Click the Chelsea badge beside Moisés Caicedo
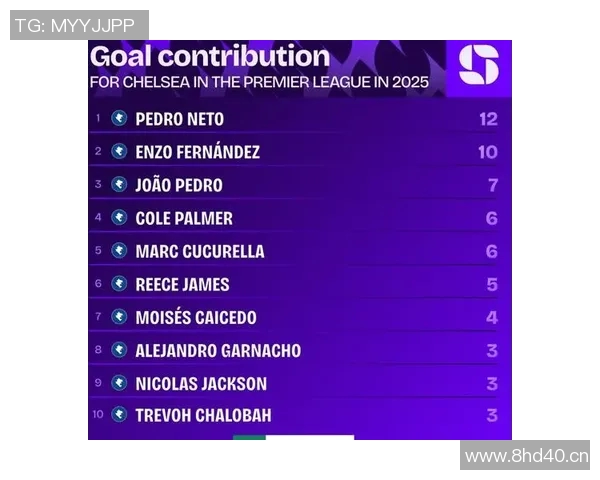This screenshot has width=600, height=480. point(119,317)
